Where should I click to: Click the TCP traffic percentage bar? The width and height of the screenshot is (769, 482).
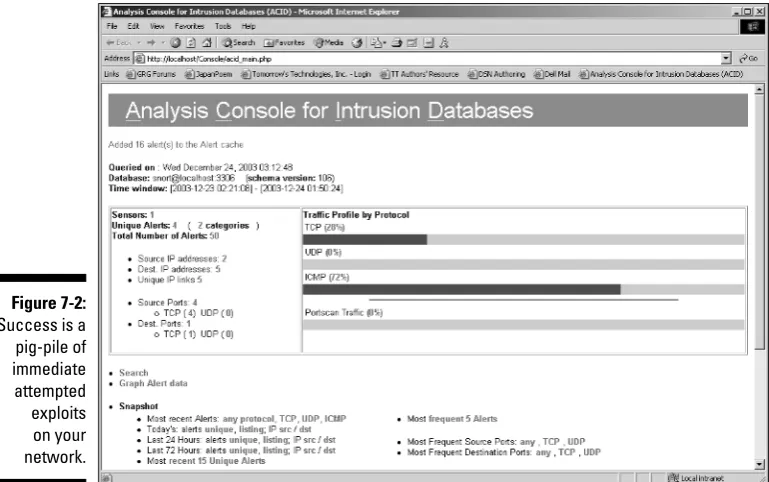click(x=523, y=240)
